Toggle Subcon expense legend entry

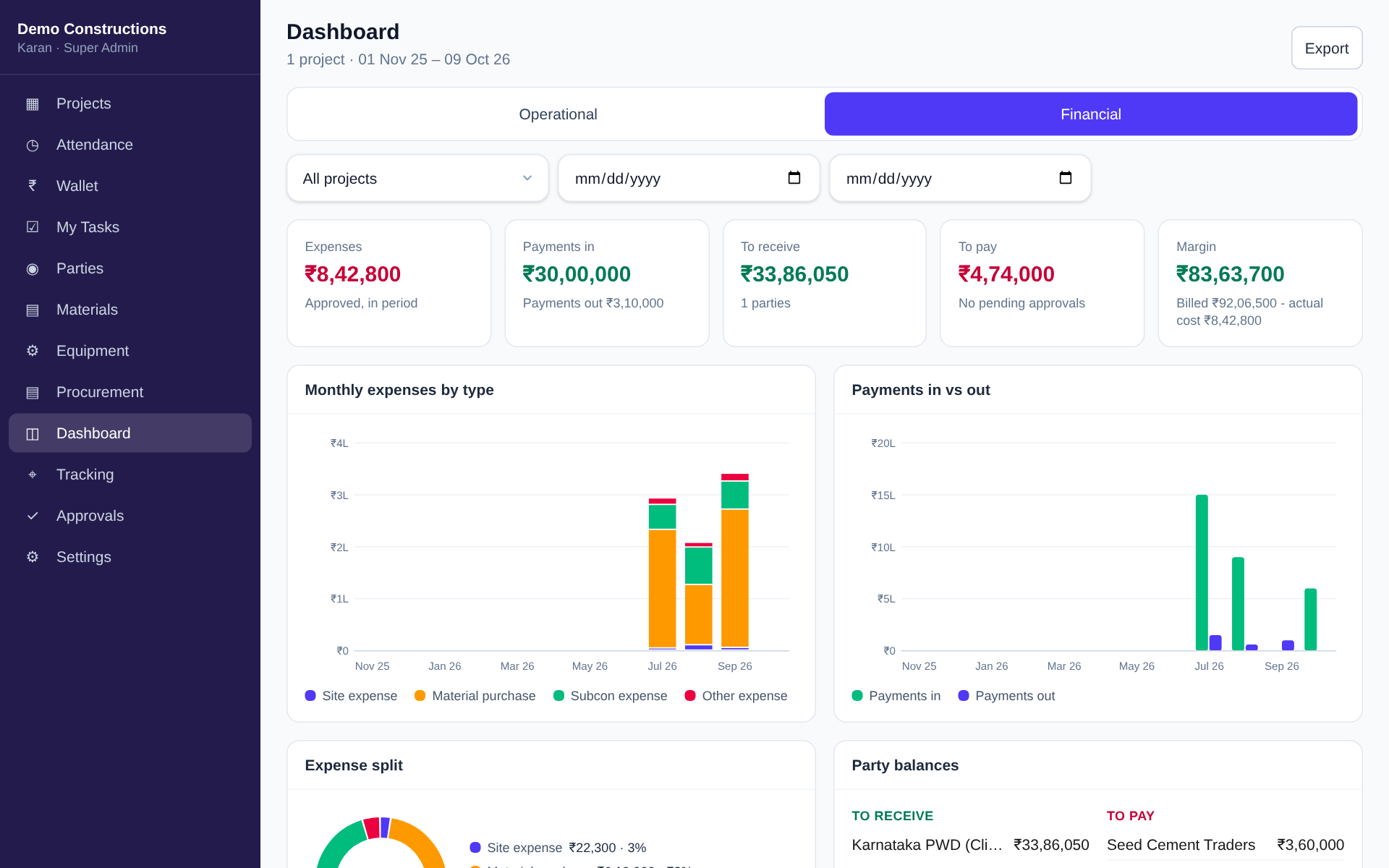[610, 696]
